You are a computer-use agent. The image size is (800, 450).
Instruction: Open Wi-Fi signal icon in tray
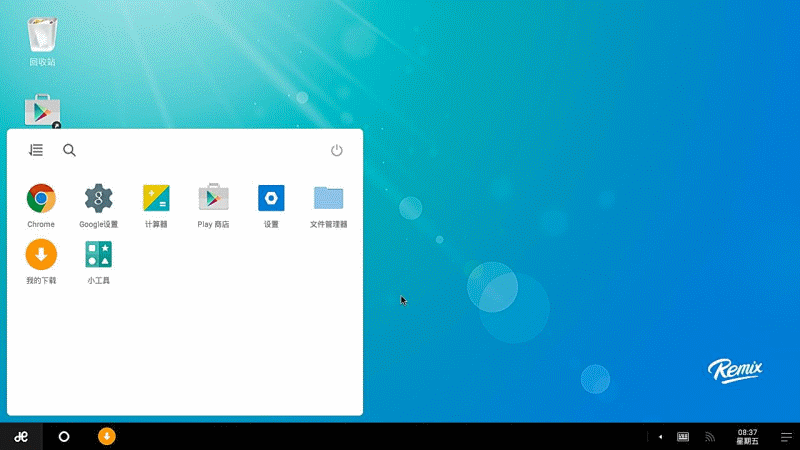point(710,437)
